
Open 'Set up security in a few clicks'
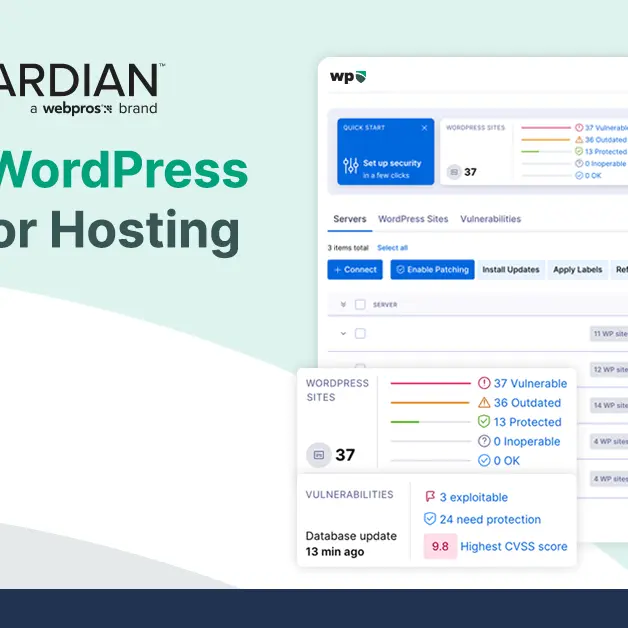point(392,169)
